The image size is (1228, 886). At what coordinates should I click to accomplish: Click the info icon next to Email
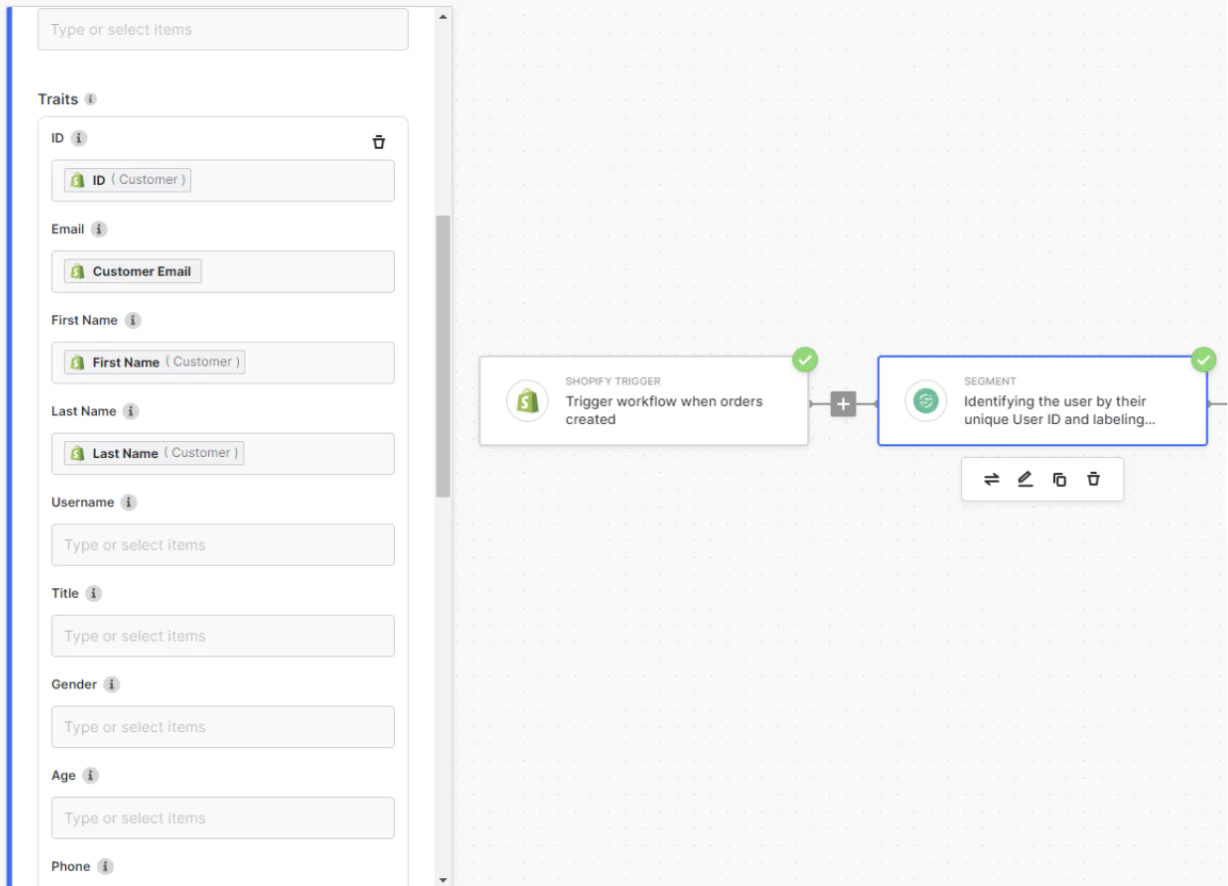tap(99, 229)
